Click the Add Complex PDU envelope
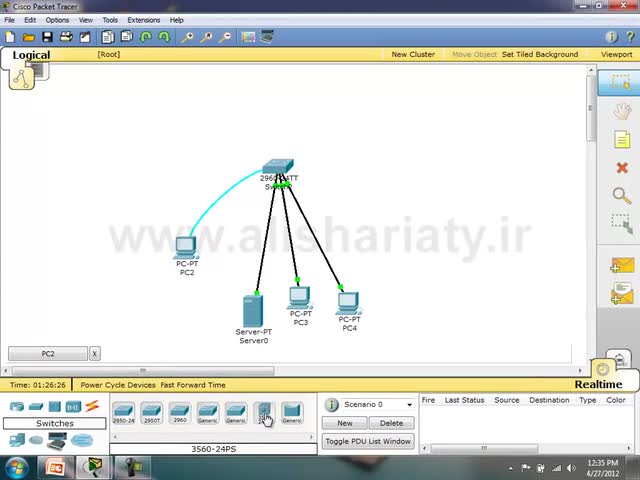Viewport: 640px width, 480px height. click(622, 294)
